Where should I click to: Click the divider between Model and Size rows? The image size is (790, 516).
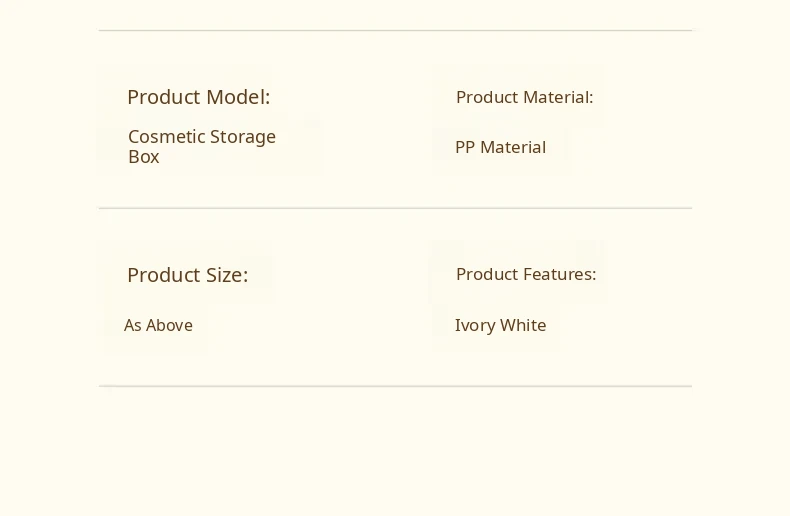coord(396,208)
